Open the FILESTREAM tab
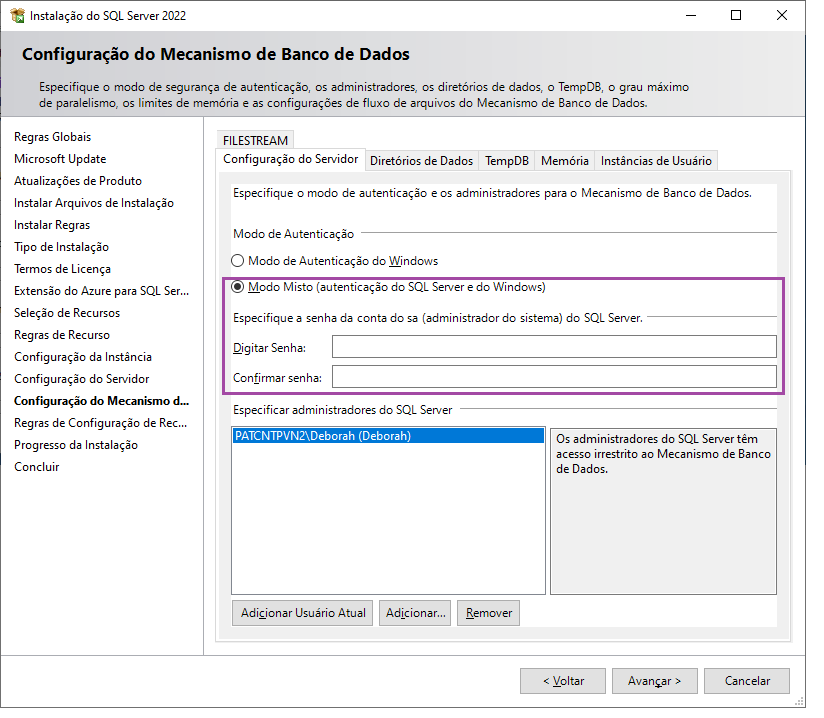824x718 pixels. pos(255,140)
